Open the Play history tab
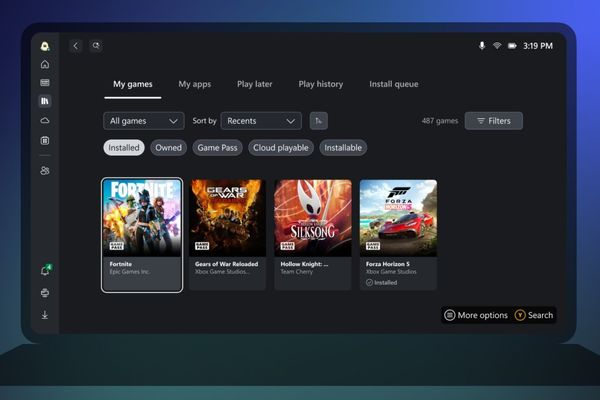This screenshot has width=600, height=400. (321, 84)
